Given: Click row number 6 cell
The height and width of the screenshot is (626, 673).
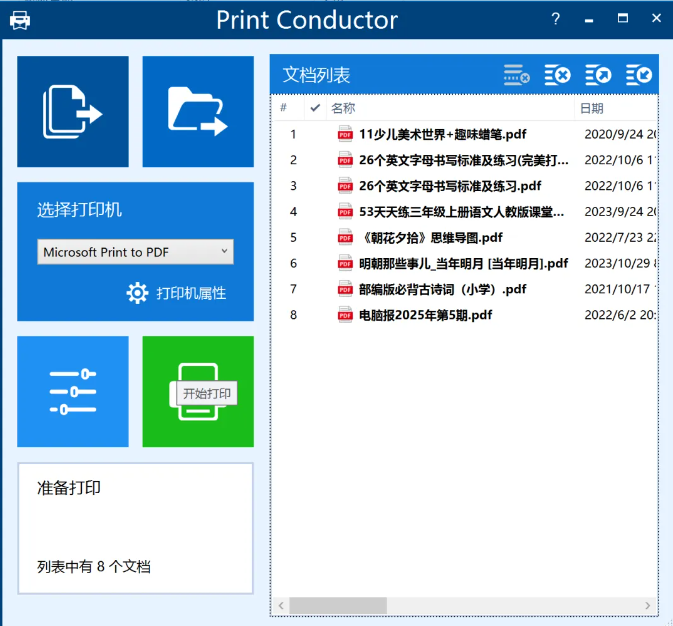Looking at the screenshot, I should point(293,263).
